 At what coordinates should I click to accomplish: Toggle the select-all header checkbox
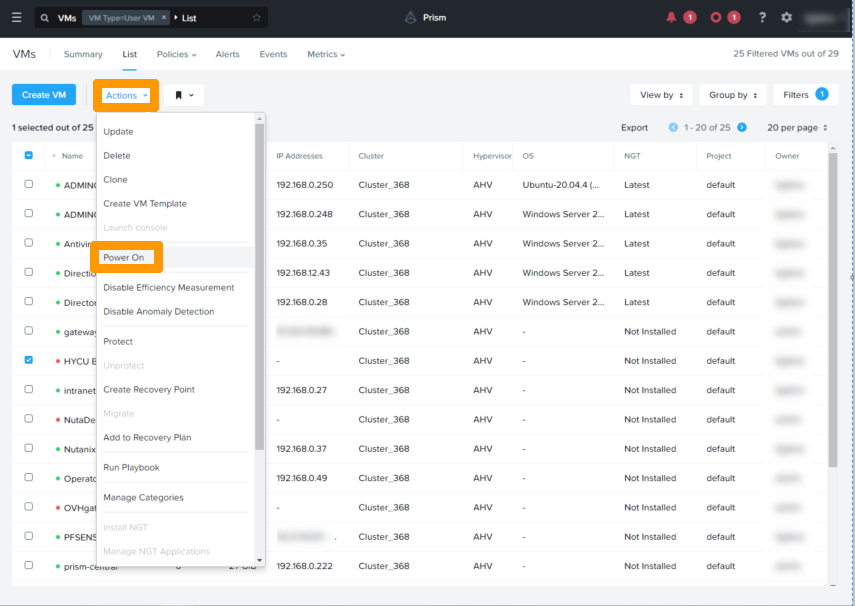pyautogui.click(x=28, y=156)
